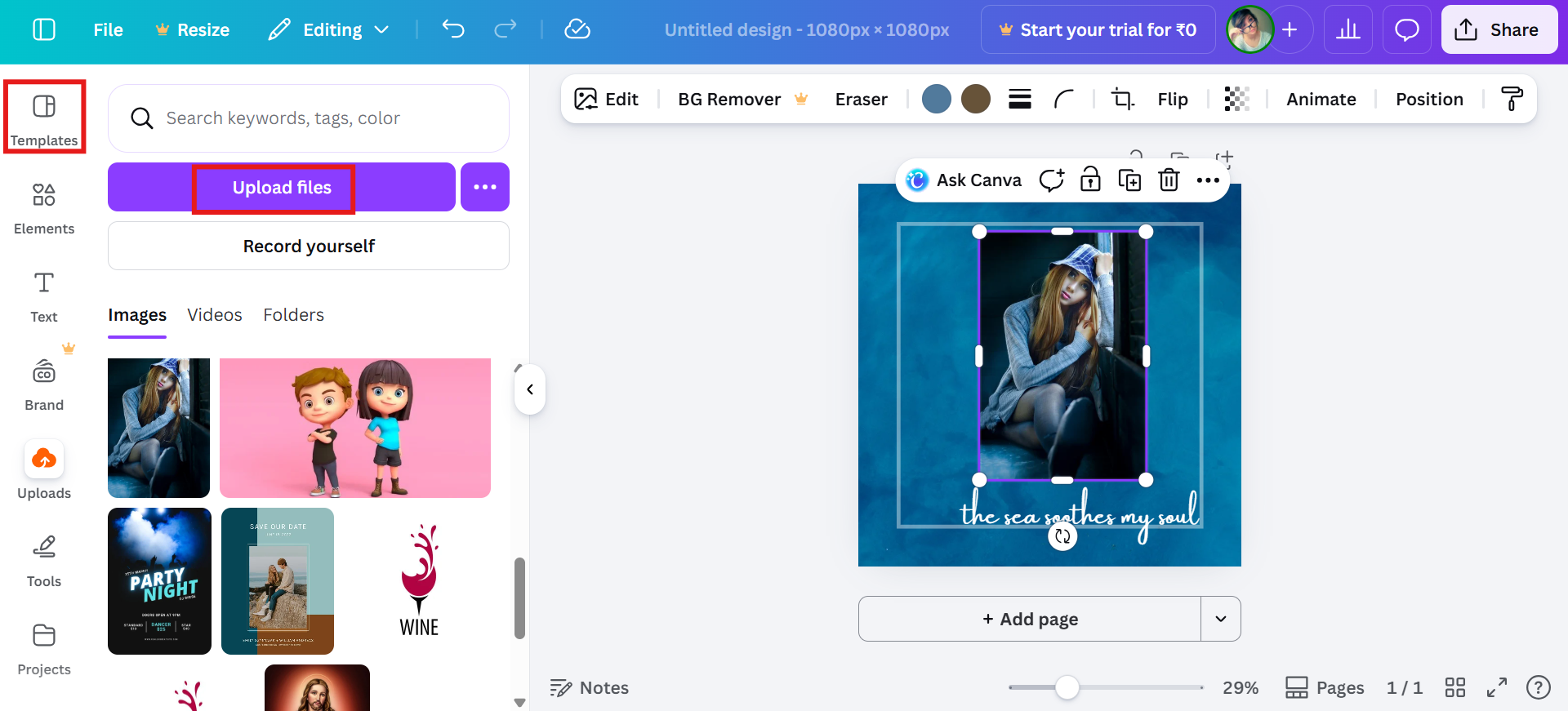Expand Add page dropdown arrow
The height and width of the screenshot is (711, 1568).
pyautogui.click(x=1221, y=619)
